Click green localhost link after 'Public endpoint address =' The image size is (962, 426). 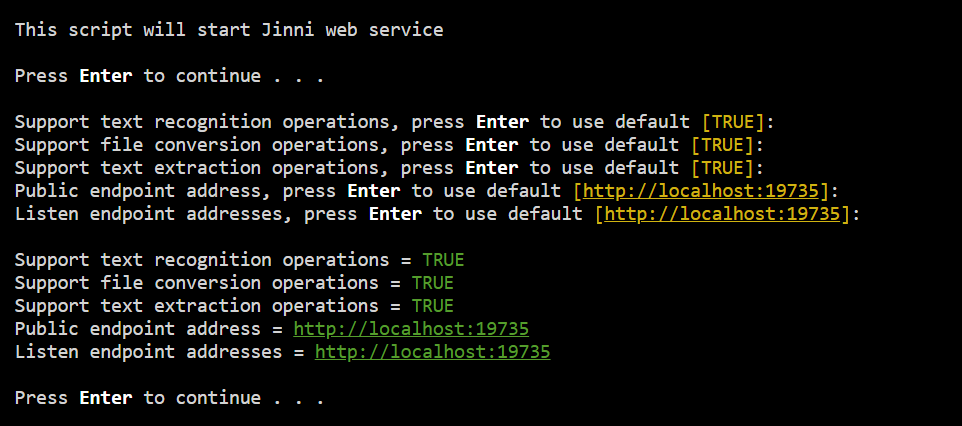(411, 329)
